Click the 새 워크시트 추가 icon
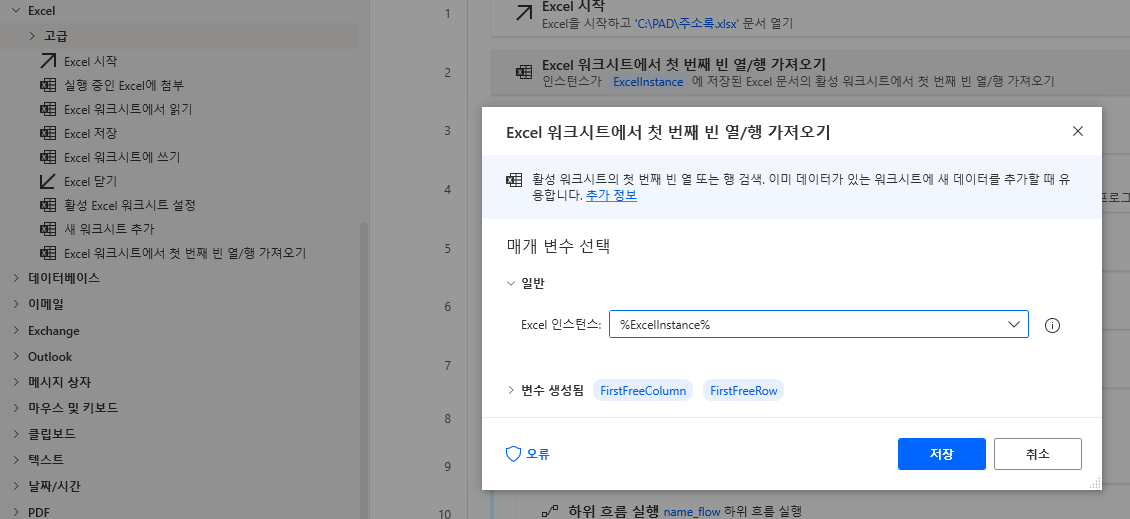1130x519 pixels. click(48, 229)
